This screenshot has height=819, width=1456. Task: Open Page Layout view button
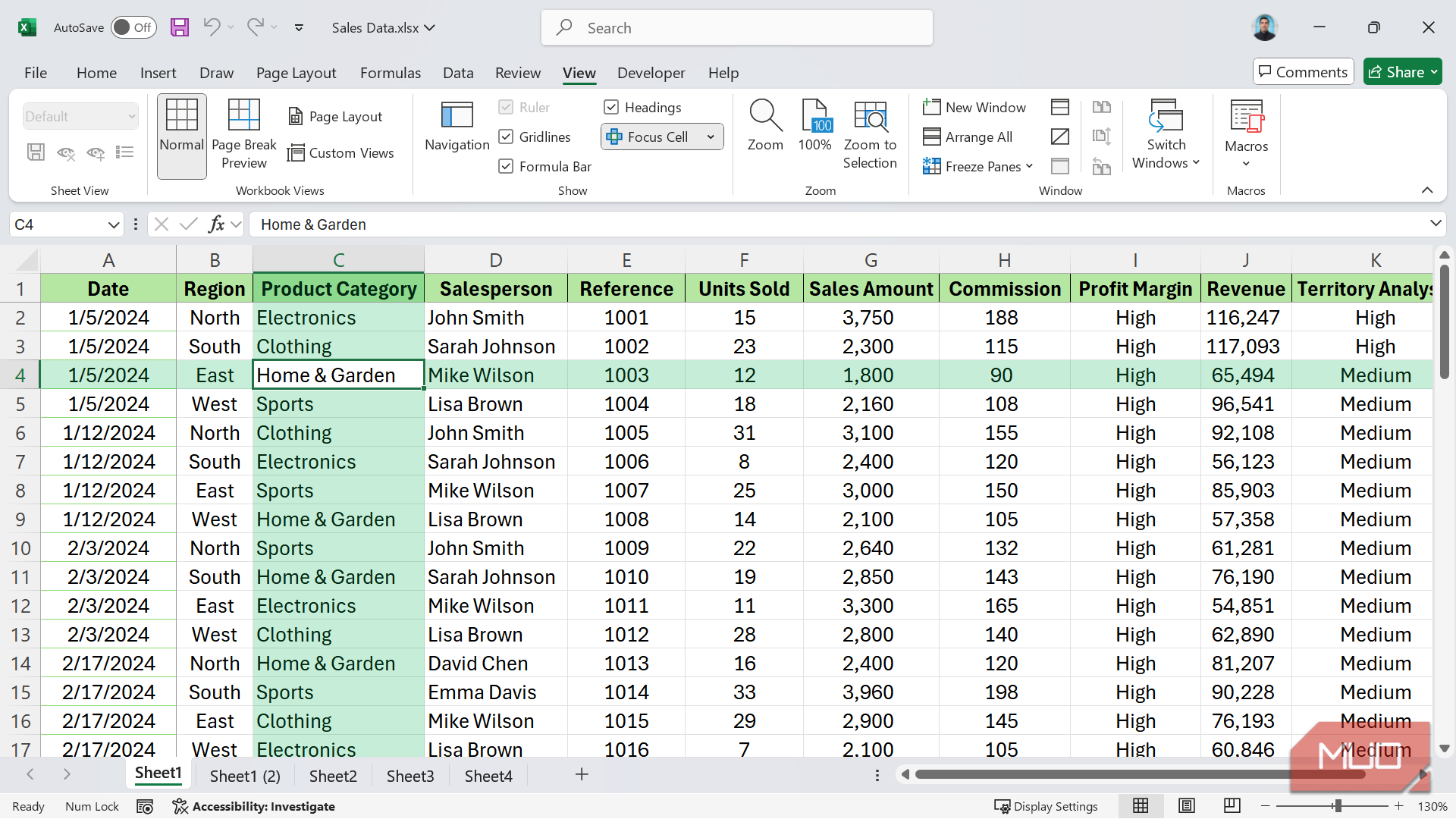(335, 116)
